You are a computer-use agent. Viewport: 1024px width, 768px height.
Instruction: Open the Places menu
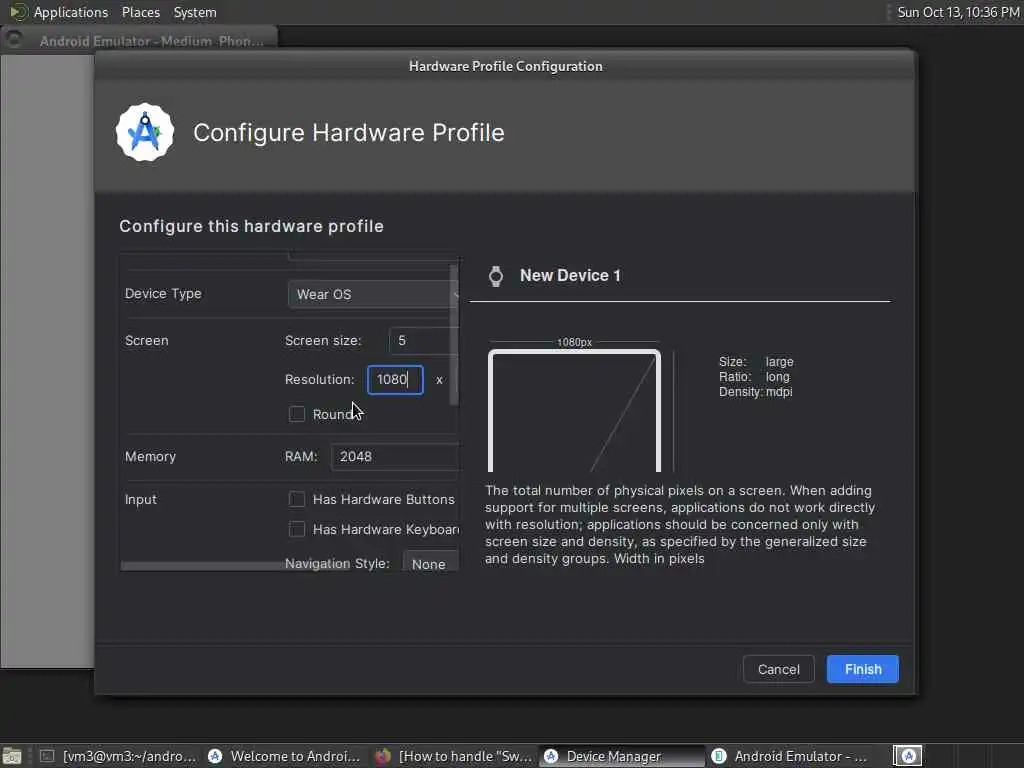tap(141, 12)
